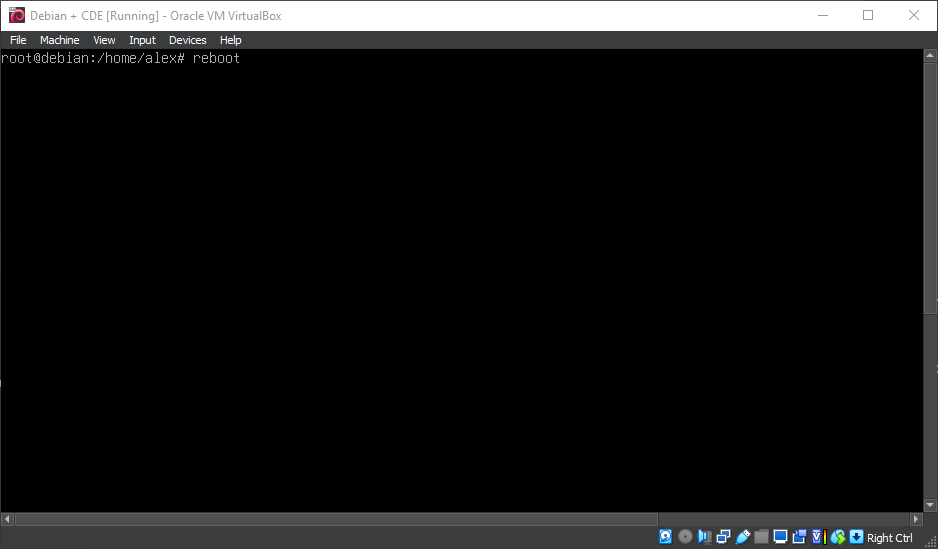Click the optical disc drive status icon
This screenshot has width=938, height=549.
685,537
